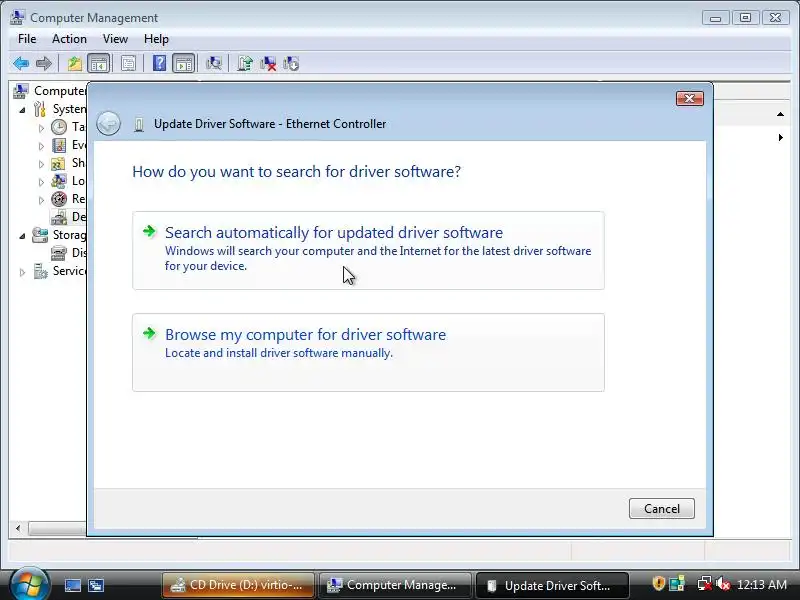Click the Update Driver Software toolbar icon
The height and width of the screenshot is (600, 800).
[245, 64]
